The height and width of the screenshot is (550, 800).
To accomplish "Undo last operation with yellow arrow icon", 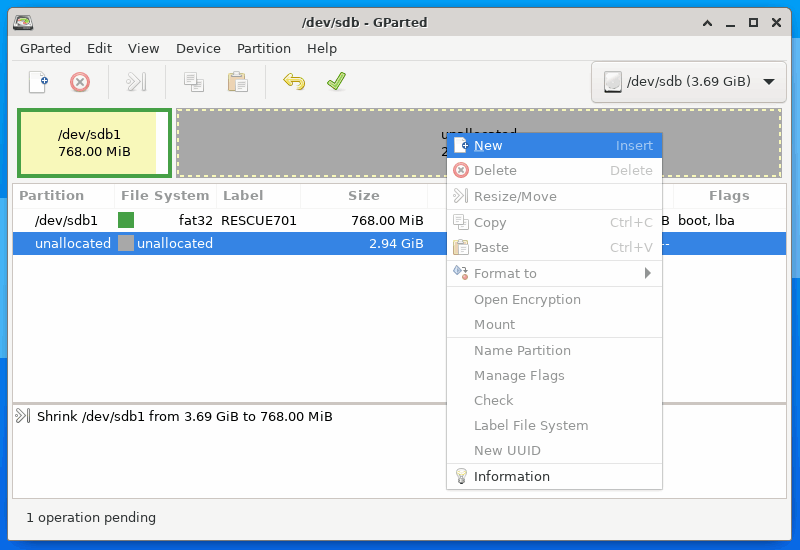I will point(294,82).
